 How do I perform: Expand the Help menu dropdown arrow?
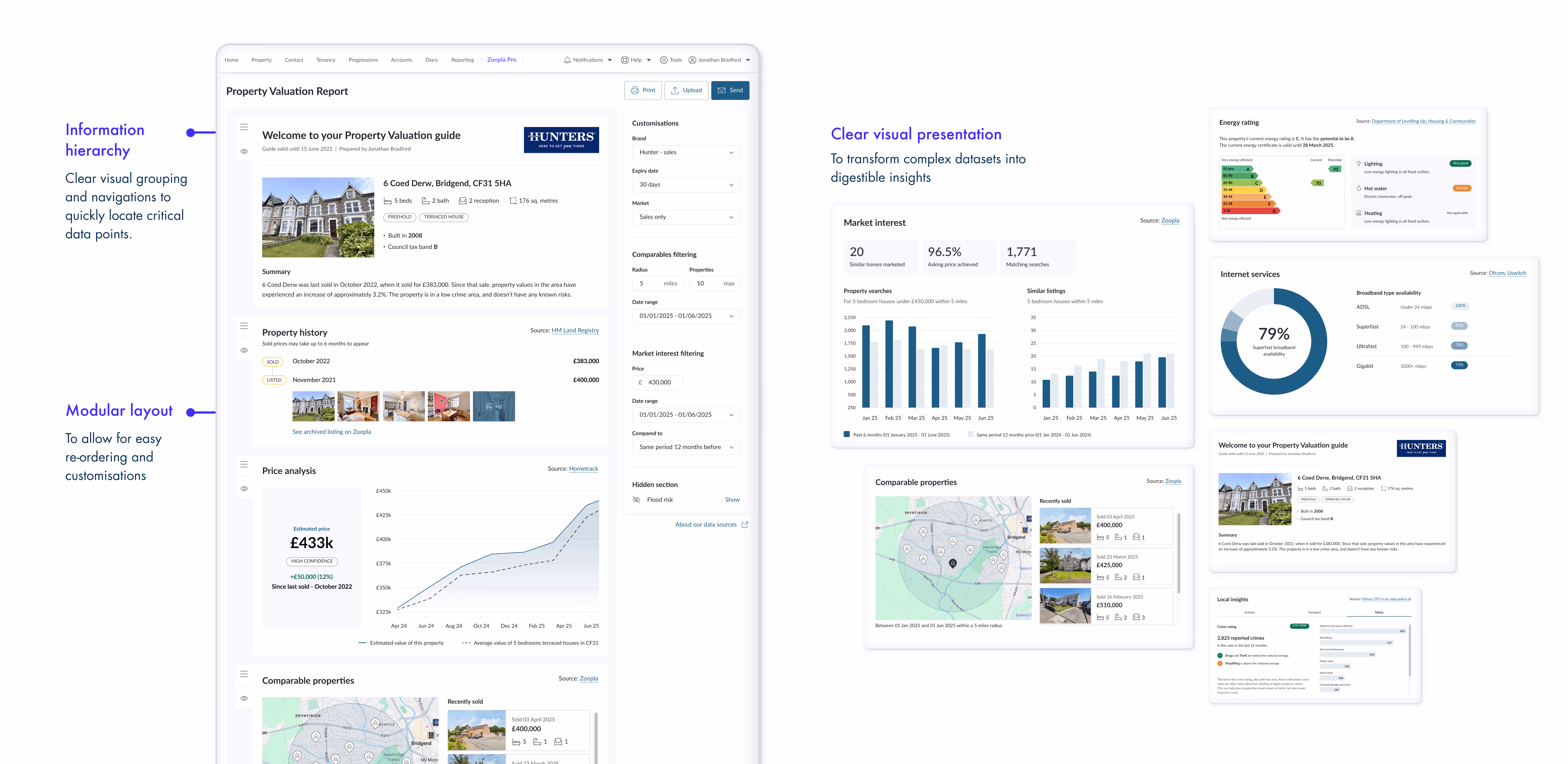(649, 60)
